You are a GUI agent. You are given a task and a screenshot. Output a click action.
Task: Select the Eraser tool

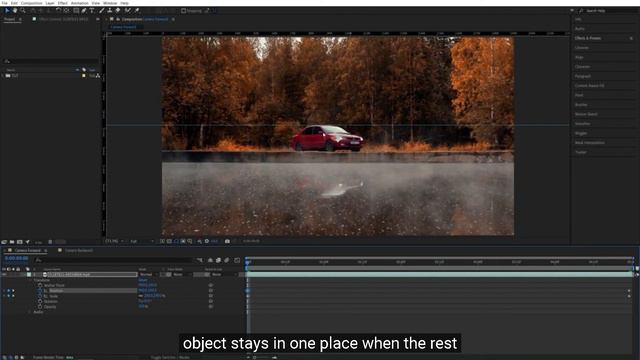click(x=118, y=11)
